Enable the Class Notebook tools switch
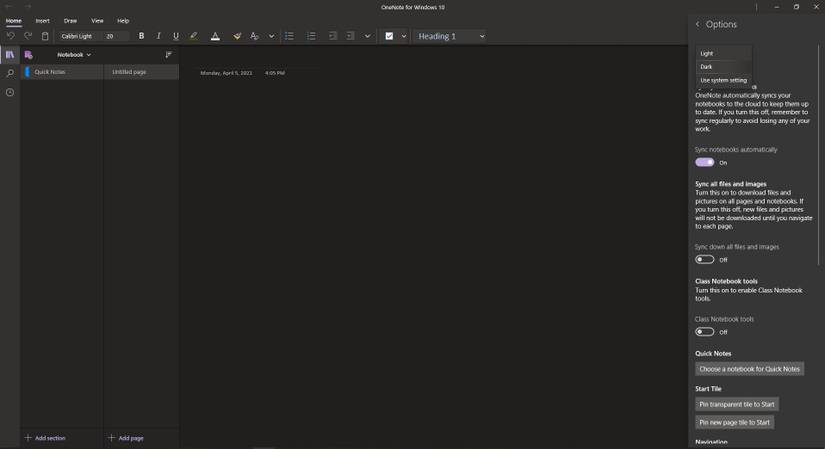825x449 pixels. pyautogui.click(x=705, y=332)
